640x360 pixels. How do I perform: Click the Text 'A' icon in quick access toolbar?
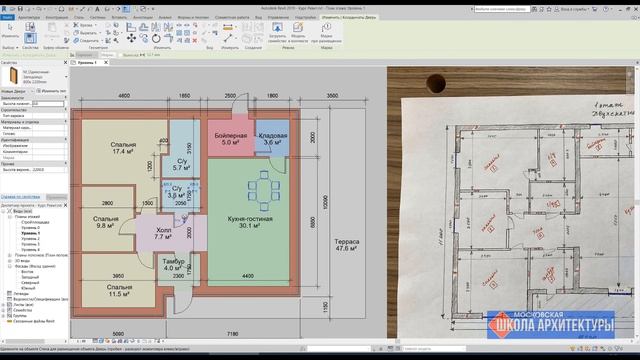pyautogui.click(x=98, y=9)
